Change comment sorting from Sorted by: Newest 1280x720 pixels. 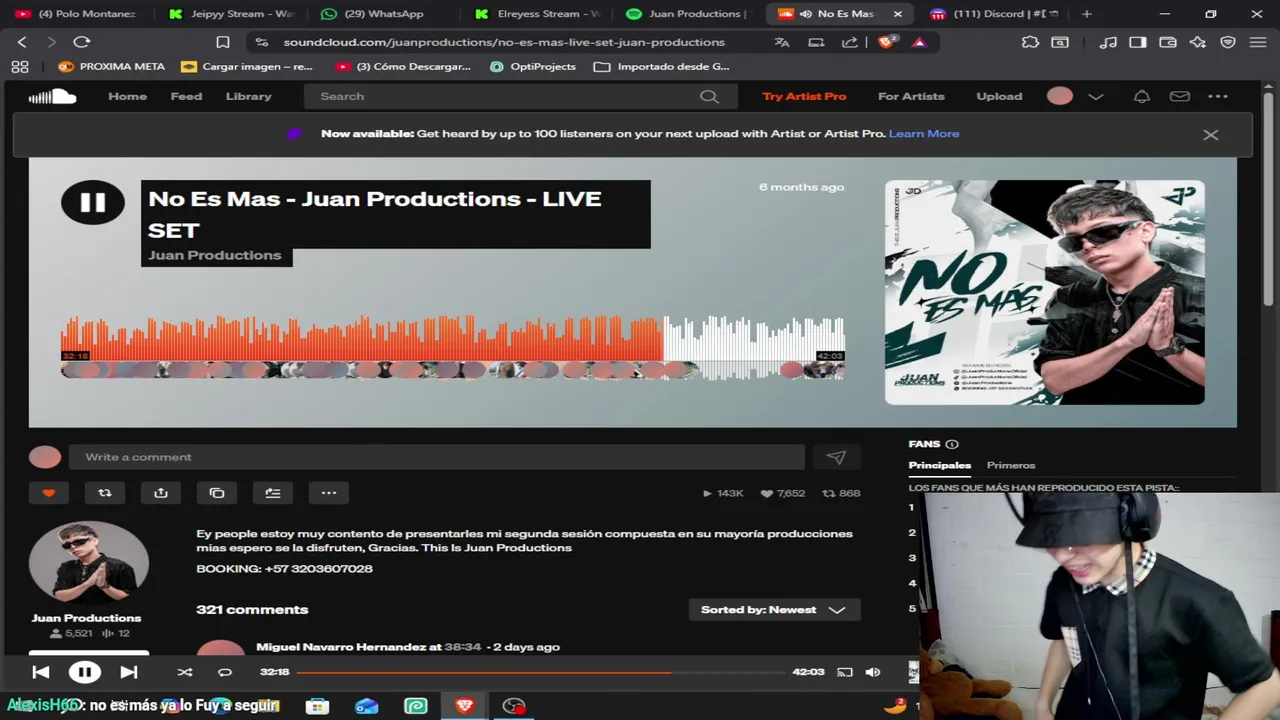click(x=774, y=610)
